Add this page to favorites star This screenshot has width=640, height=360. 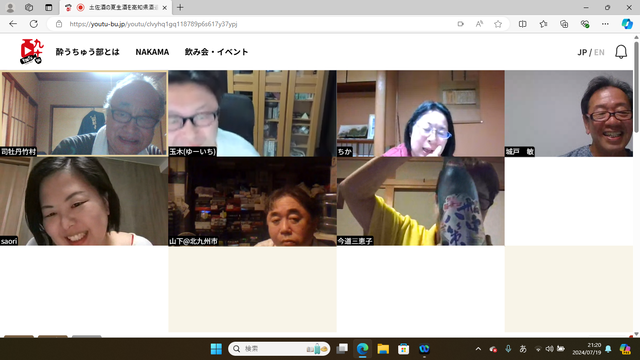[x=498, y=24]
